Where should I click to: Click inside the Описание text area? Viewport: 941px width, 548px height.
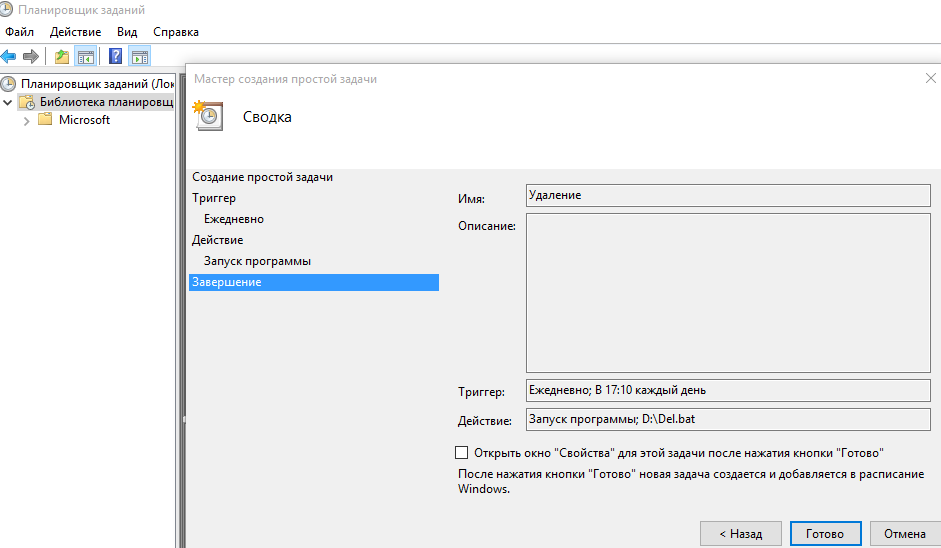728,293
